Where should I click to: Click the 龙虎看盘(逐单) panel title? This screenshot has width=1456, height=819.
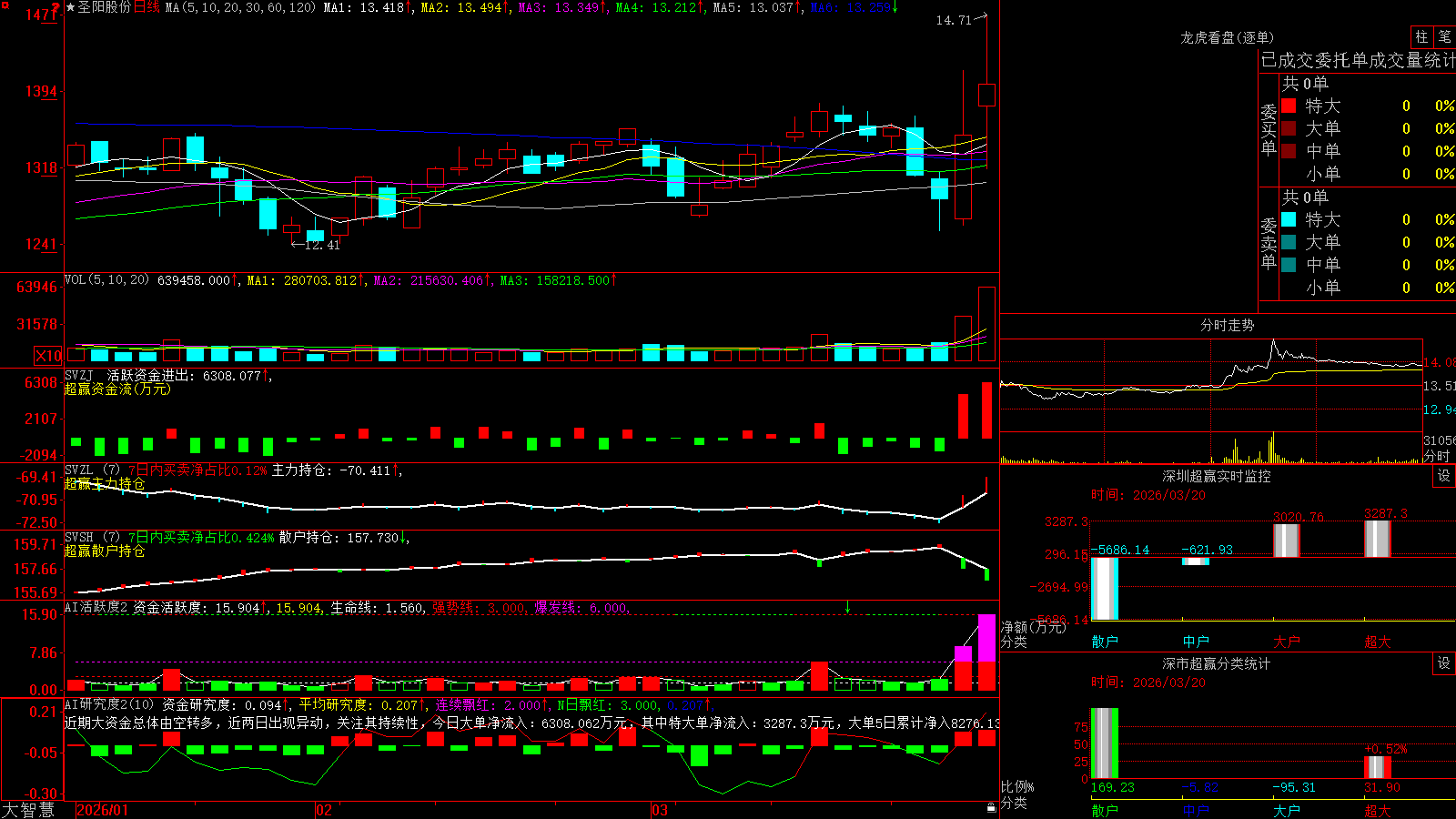pyautogui.click(x=1227, y=37)
